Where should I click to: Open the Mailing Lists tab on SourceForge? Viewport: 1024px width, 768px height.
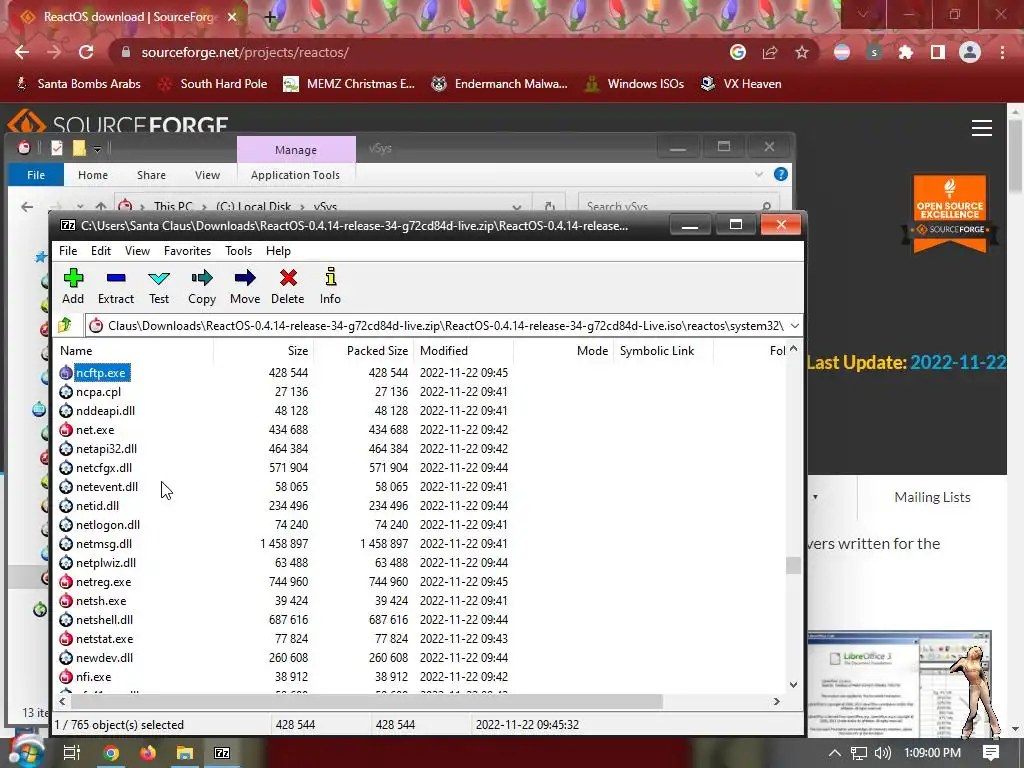932,497
